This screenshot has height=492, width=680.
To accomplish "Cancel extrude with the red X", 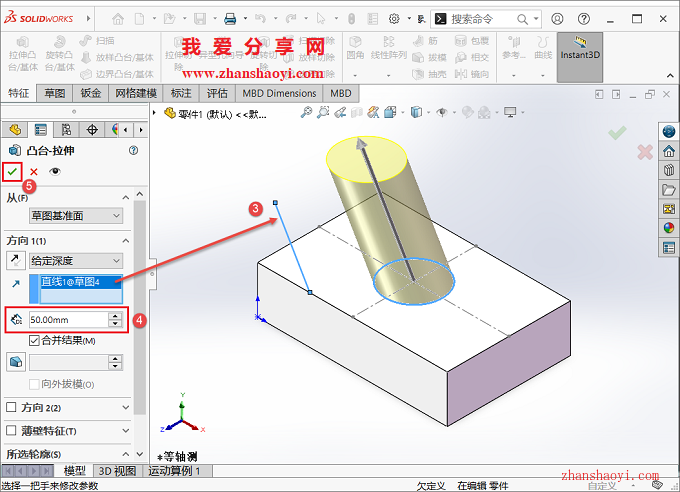I will tap(34, 171).
